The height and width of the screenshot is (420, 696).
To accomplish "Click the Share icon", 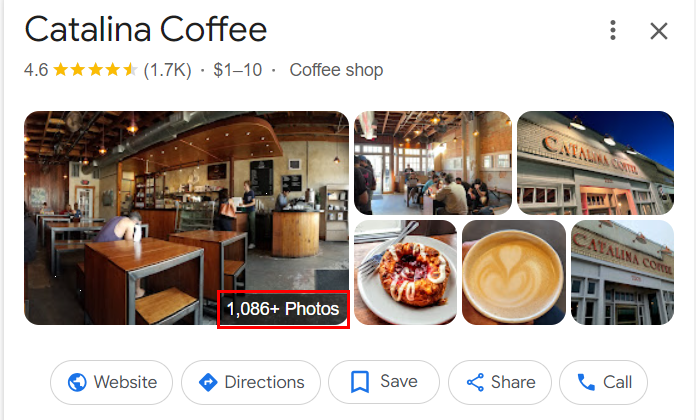I will 475,382.
